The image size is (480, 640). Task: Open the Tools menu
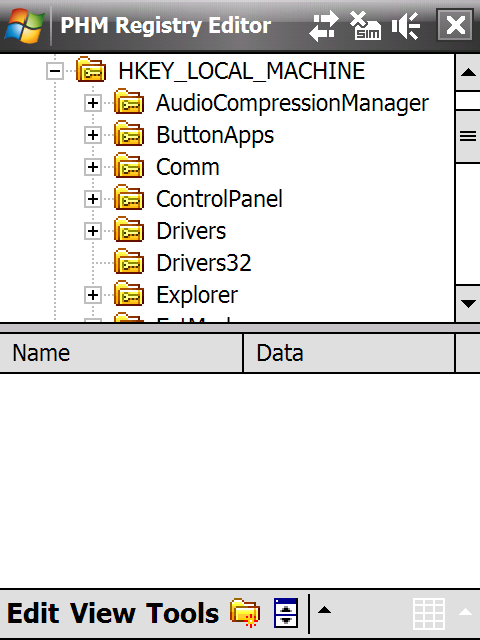pos(182,613)
